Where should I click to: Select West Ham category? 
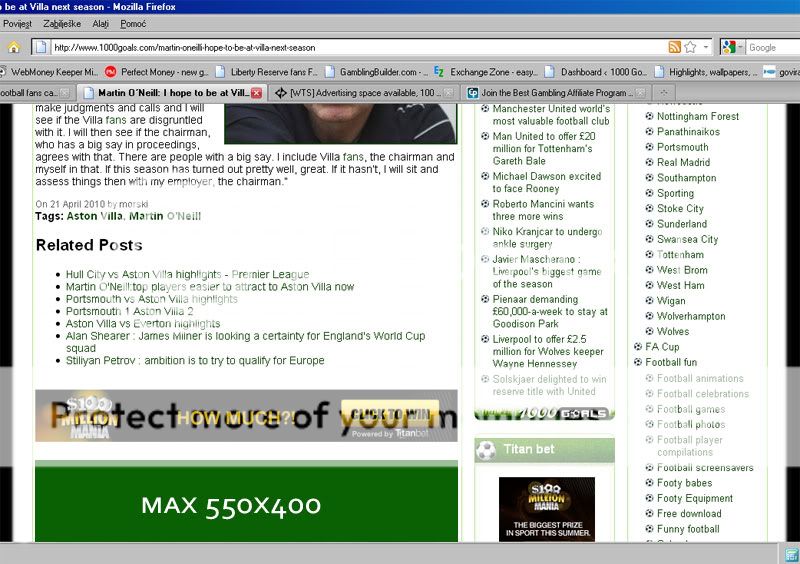click(681, 285)
